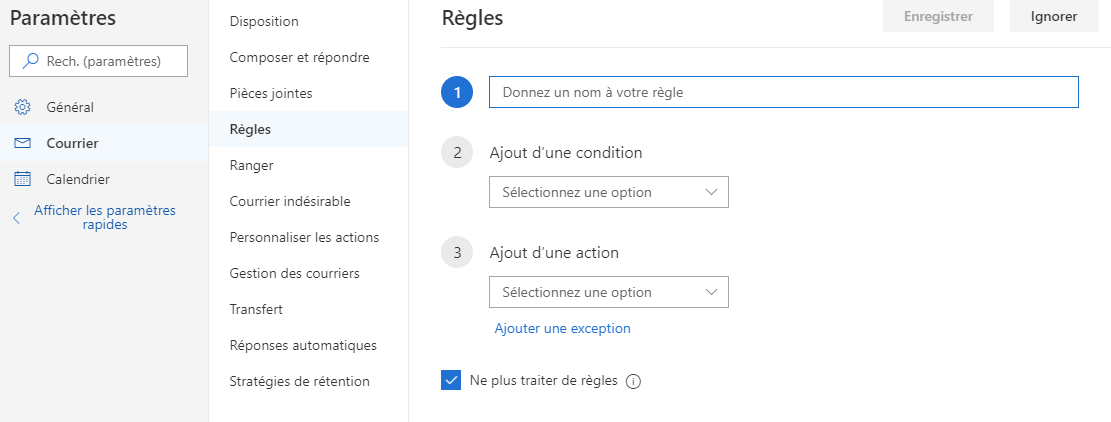The height and width of the screenshot is (422, 1111).
Task: Click the rule name input field
Action: click(783, 92)
